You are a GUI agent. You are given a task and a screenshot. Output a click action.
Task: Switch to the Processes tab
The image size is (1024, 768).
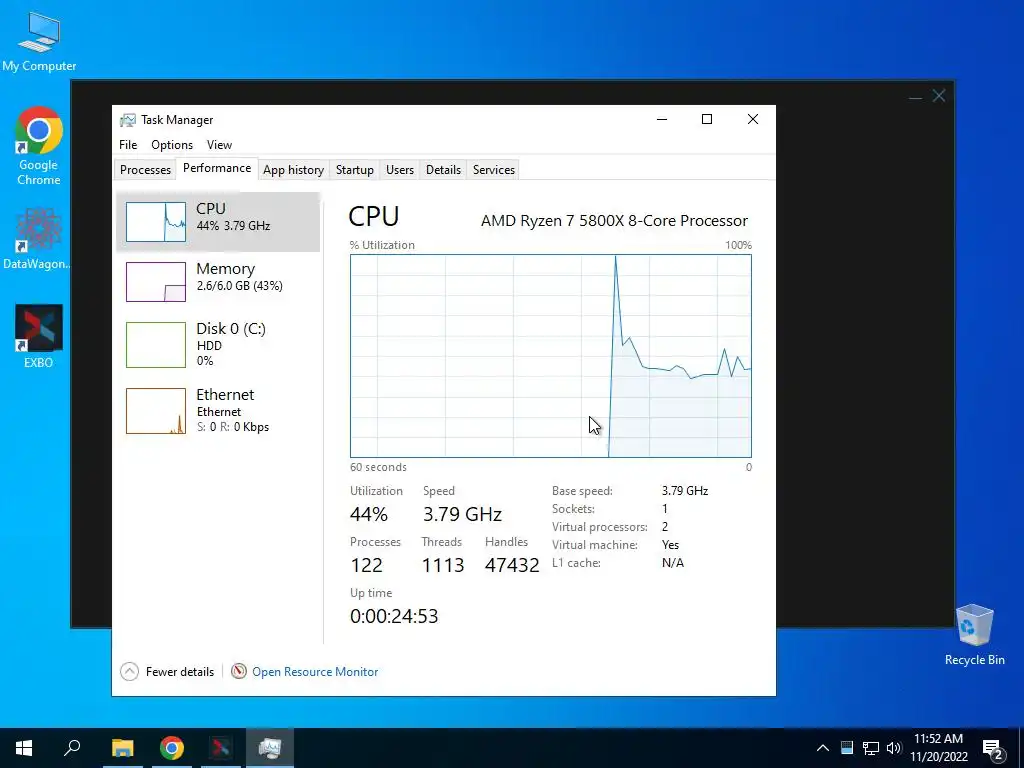145,170
